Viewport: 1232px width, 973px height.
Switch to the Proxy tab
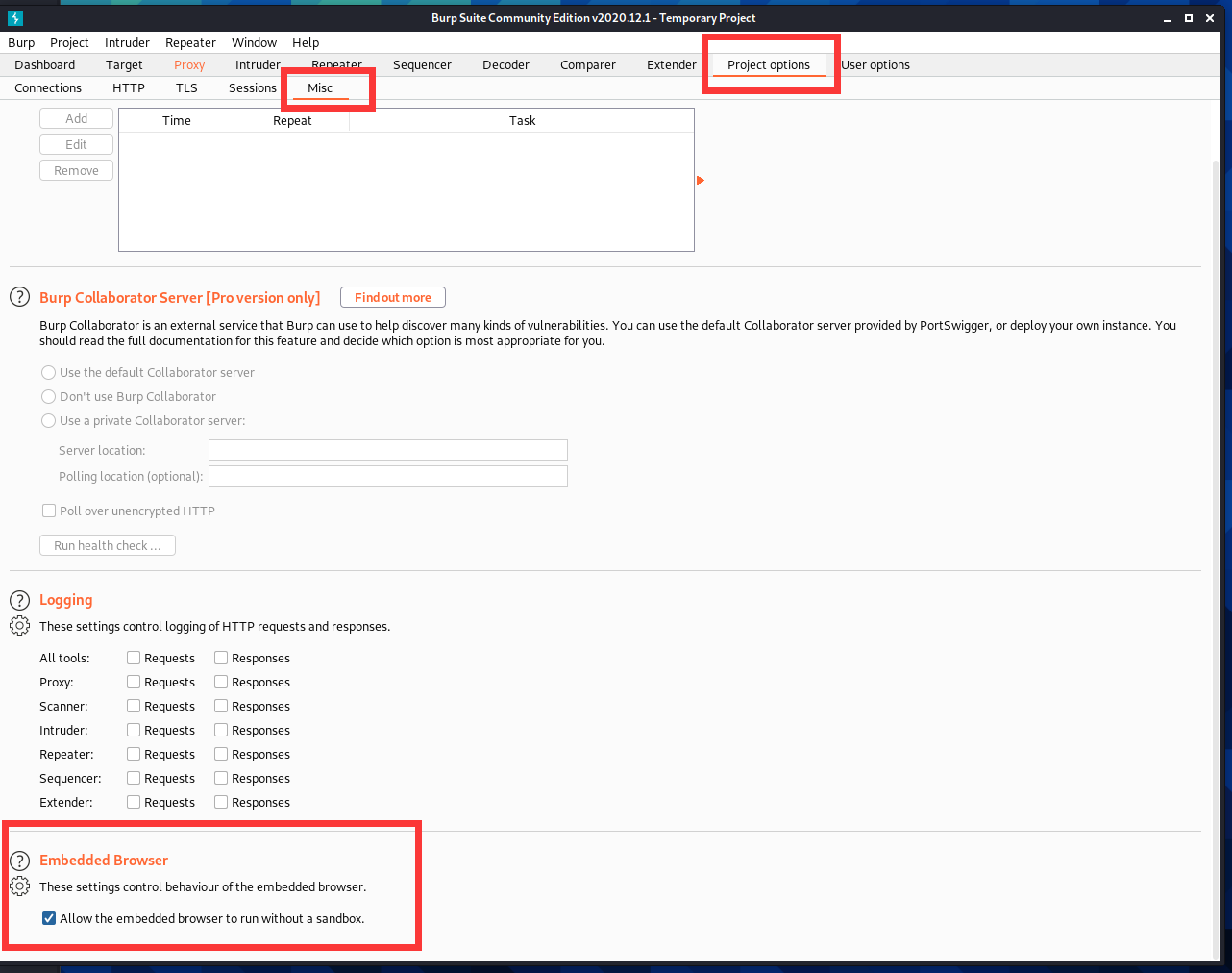click(189, 65)
